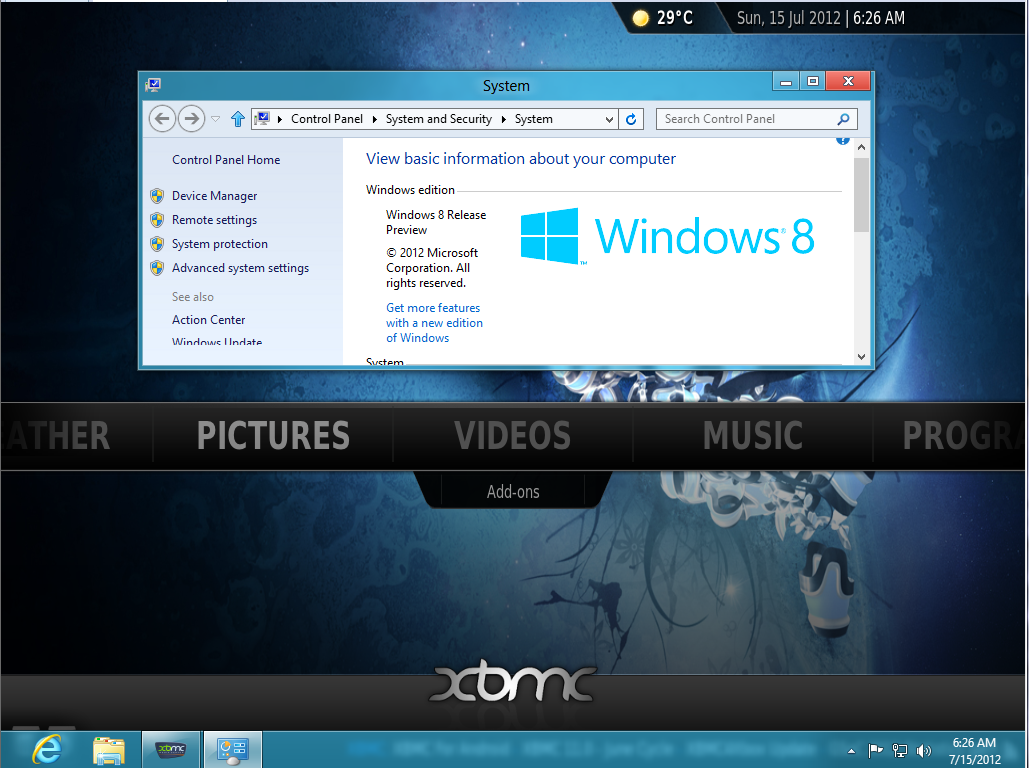Open Device Manager link
Screen dimensions: 1029x768
coord(215,196)
